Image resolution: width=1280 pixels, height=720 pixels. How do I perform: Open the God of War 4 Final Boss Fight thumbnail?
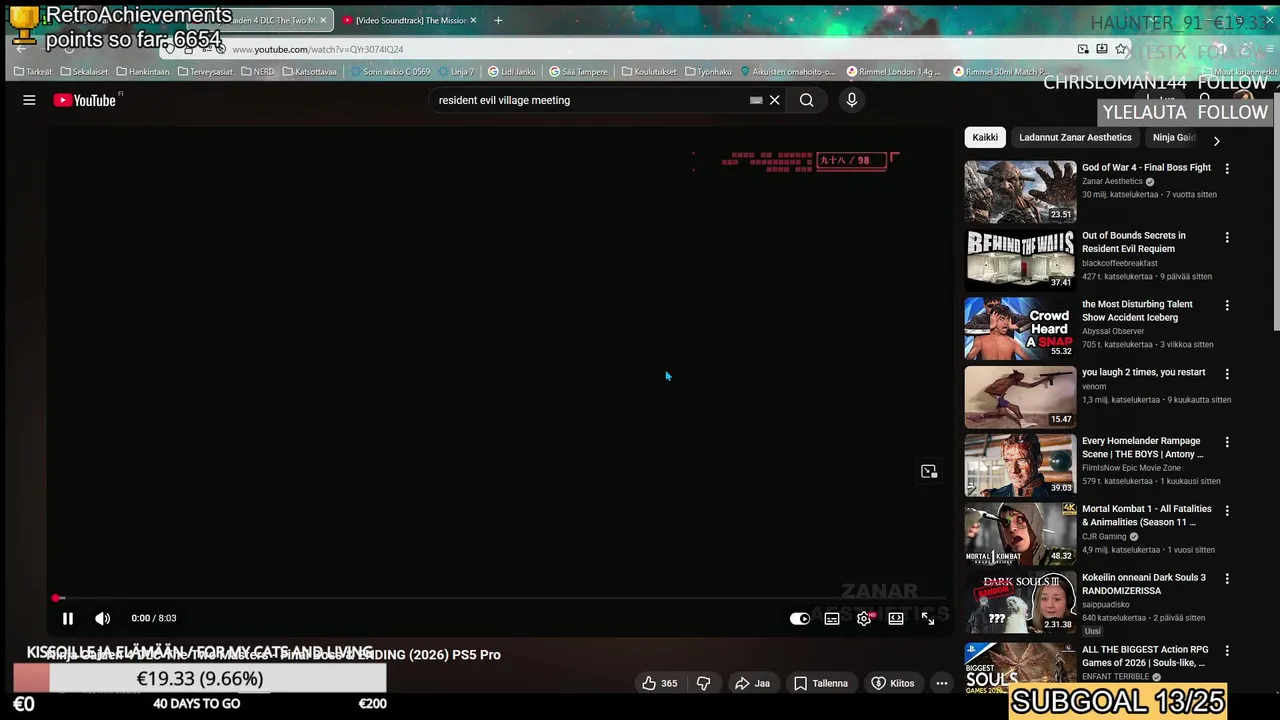[1020, 191]
